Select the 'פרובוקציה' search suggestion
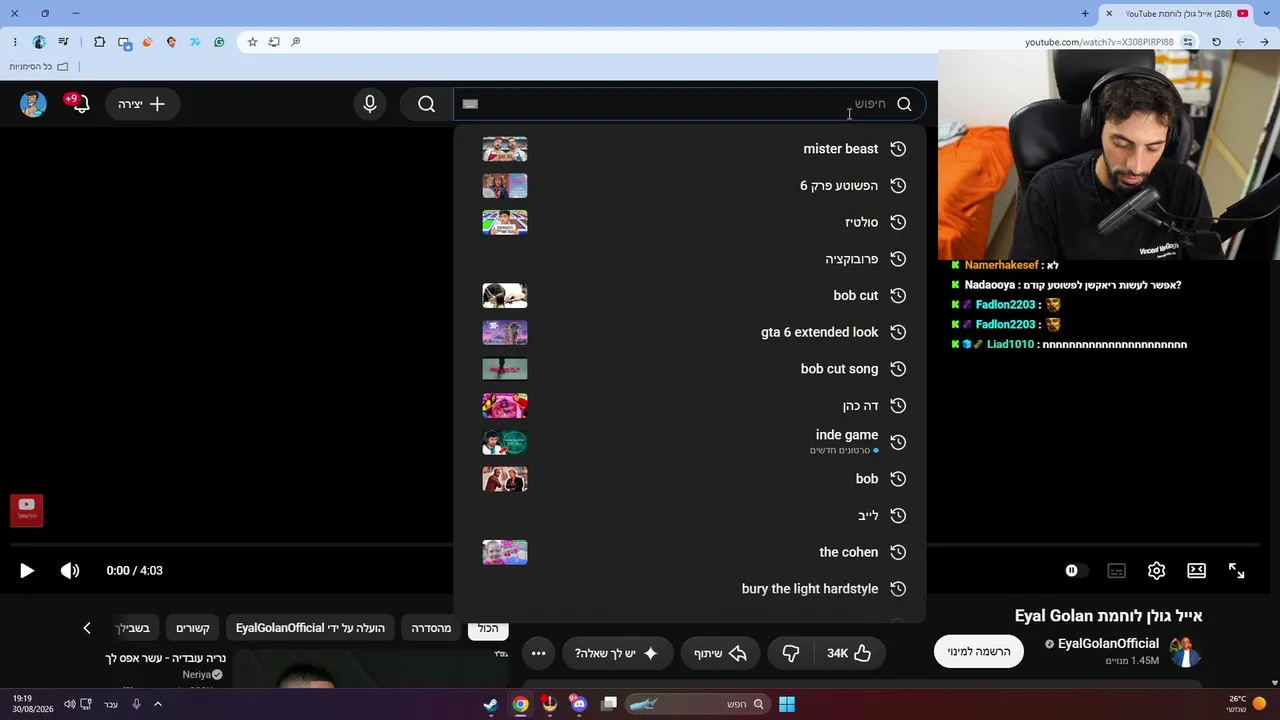The height and width of the screenshot is (720, 1280). 690,259
